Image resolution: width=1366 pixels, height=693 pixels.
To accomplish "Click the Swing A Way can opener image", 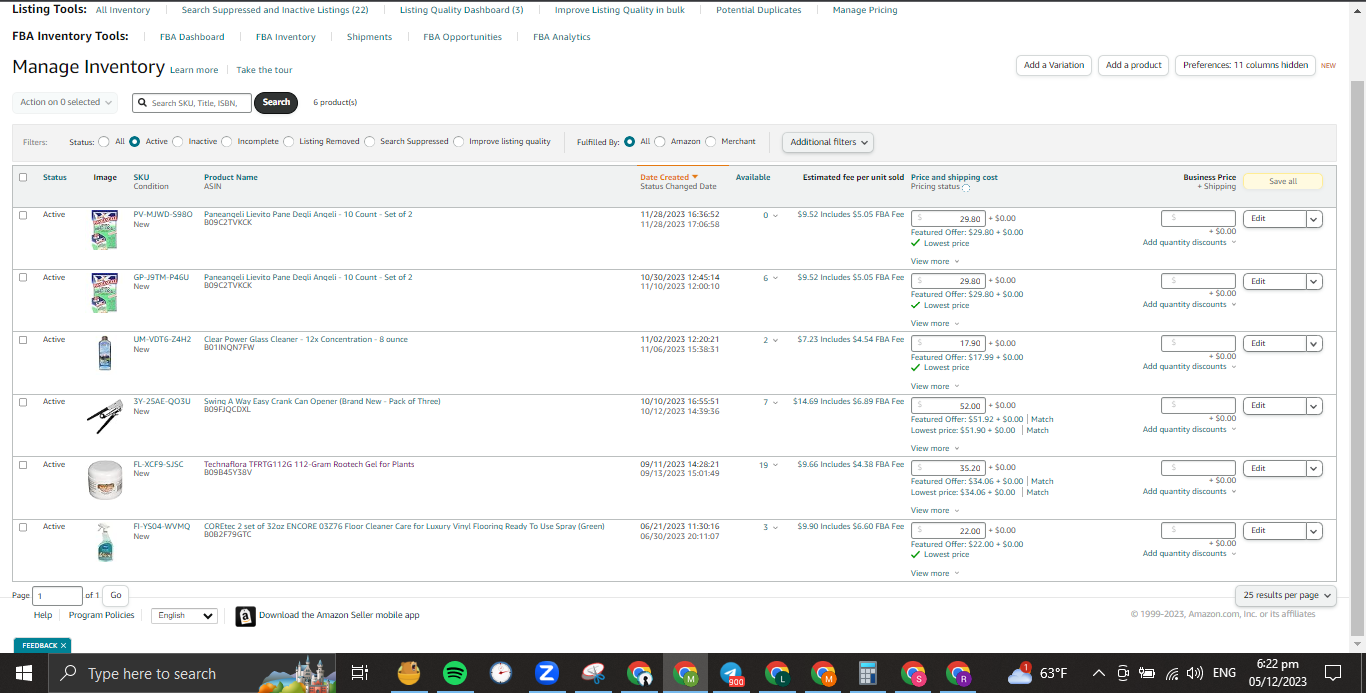I will 105,415.
